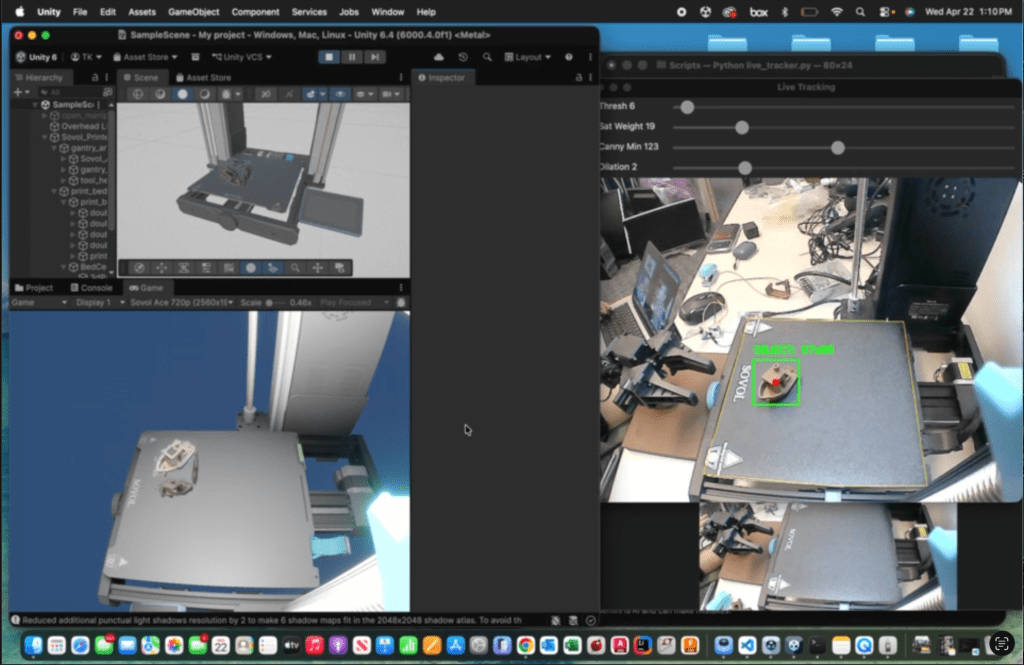Select the wireframe draw mode globe icon
1024x665 pixels.
click(x=138, y=94)
